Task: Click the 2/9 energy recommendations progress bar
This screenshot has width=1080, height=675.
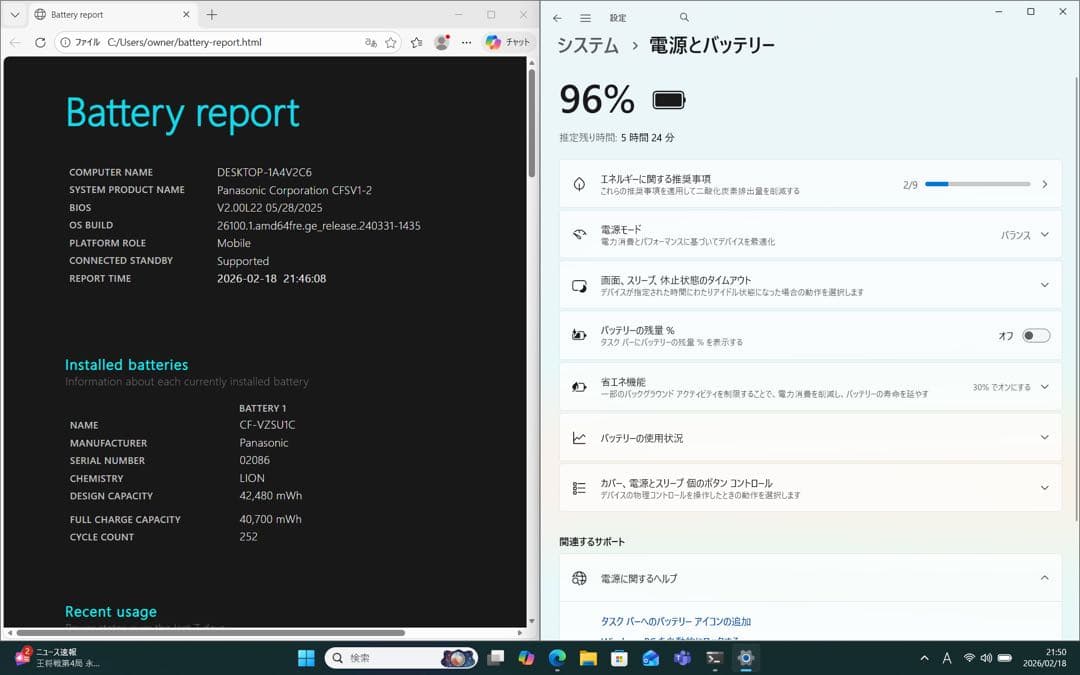Action: 977,183
